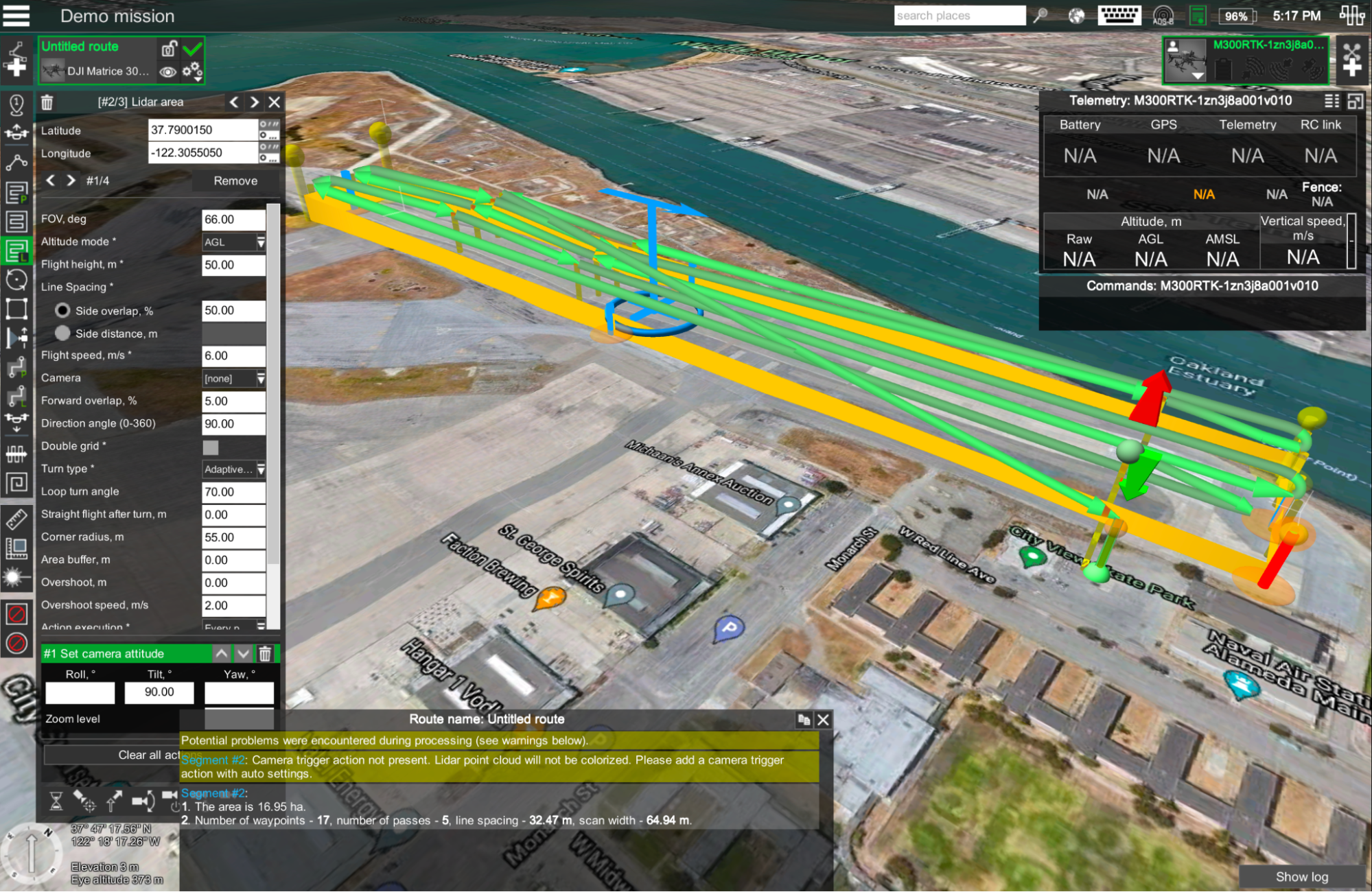Image resolution: width=1372 pixels, height=892 pixels.
Task: Select the Circle flight tool
Action: click(16, 280)
